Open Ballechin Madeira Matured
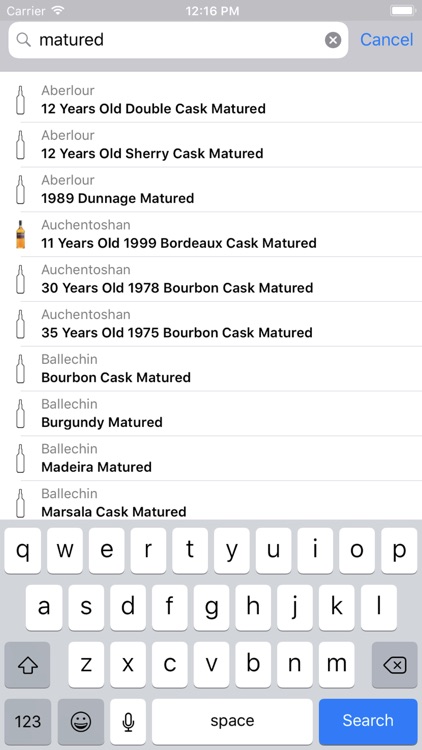 [x=211, y=459]
